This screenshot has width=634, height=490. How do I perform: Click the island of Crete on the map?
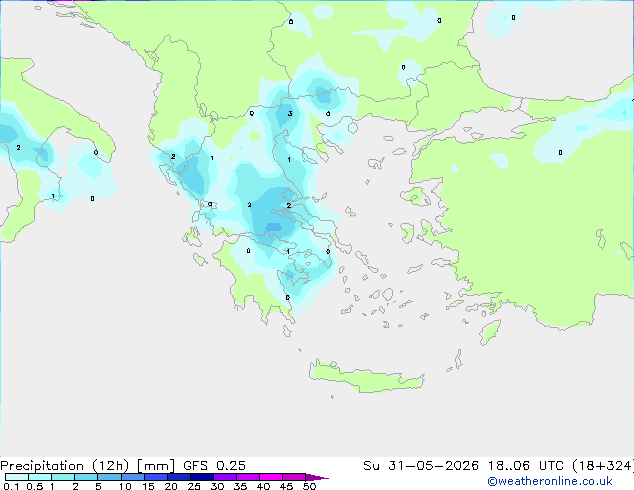coord(366,377)
